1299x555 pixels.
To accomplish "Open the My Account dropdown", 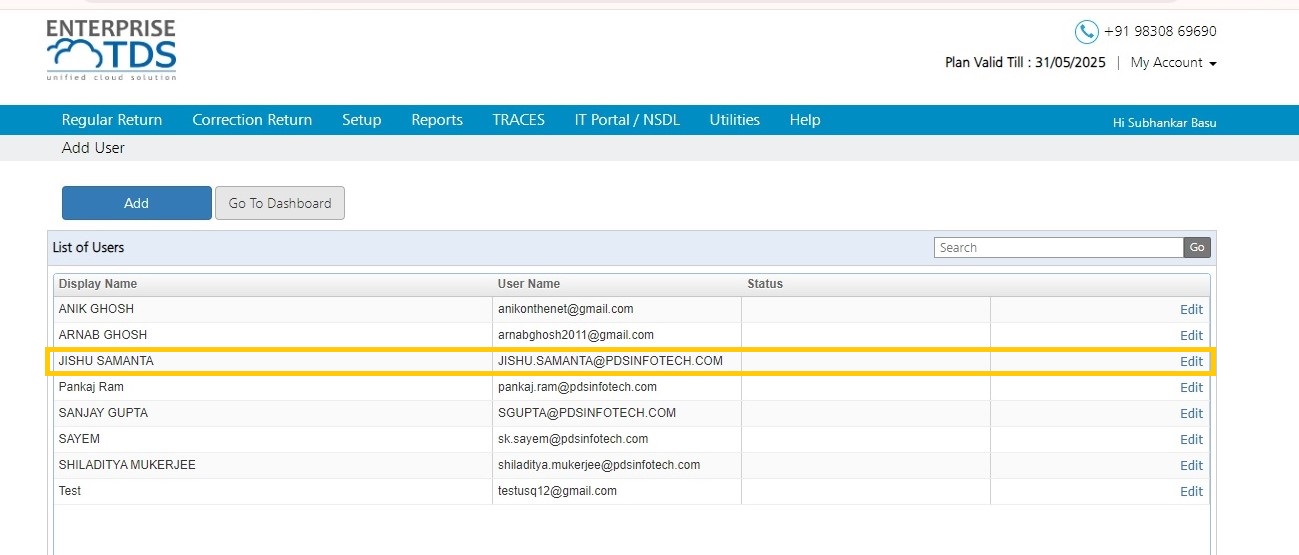I will [1173, 62].
